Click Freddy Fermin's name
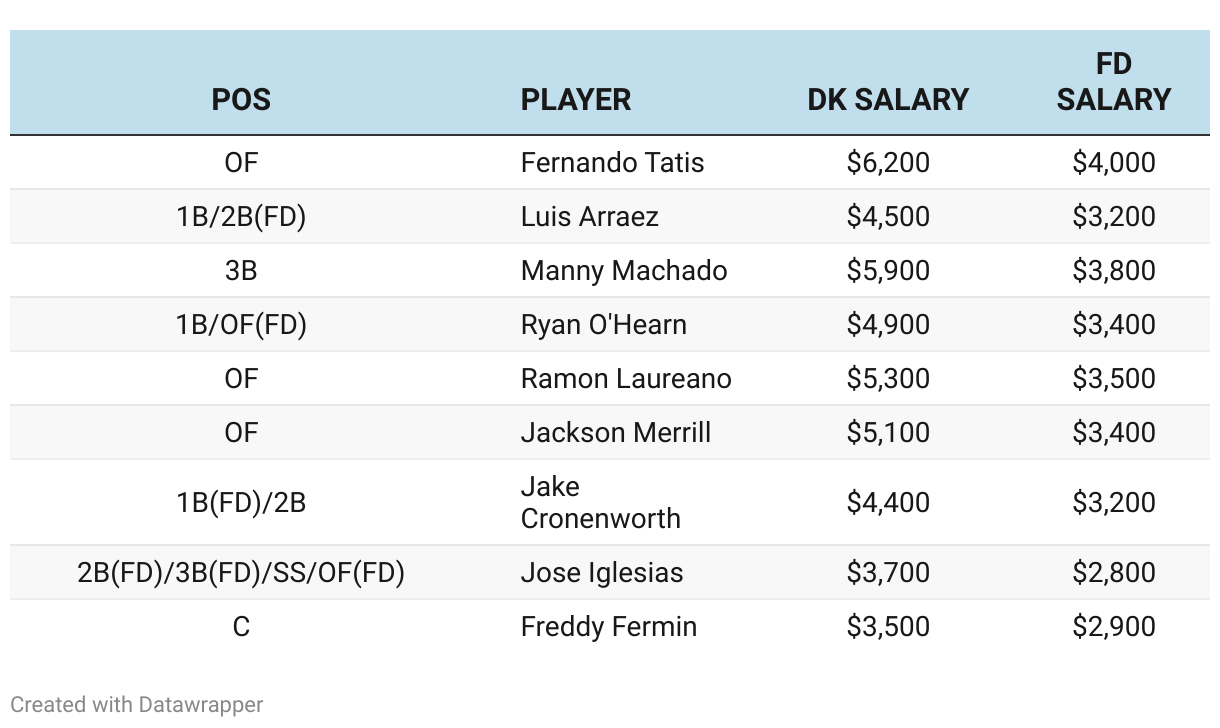Image resolution: width=1220 pixels, height=728 pixels. coord(608,627)
